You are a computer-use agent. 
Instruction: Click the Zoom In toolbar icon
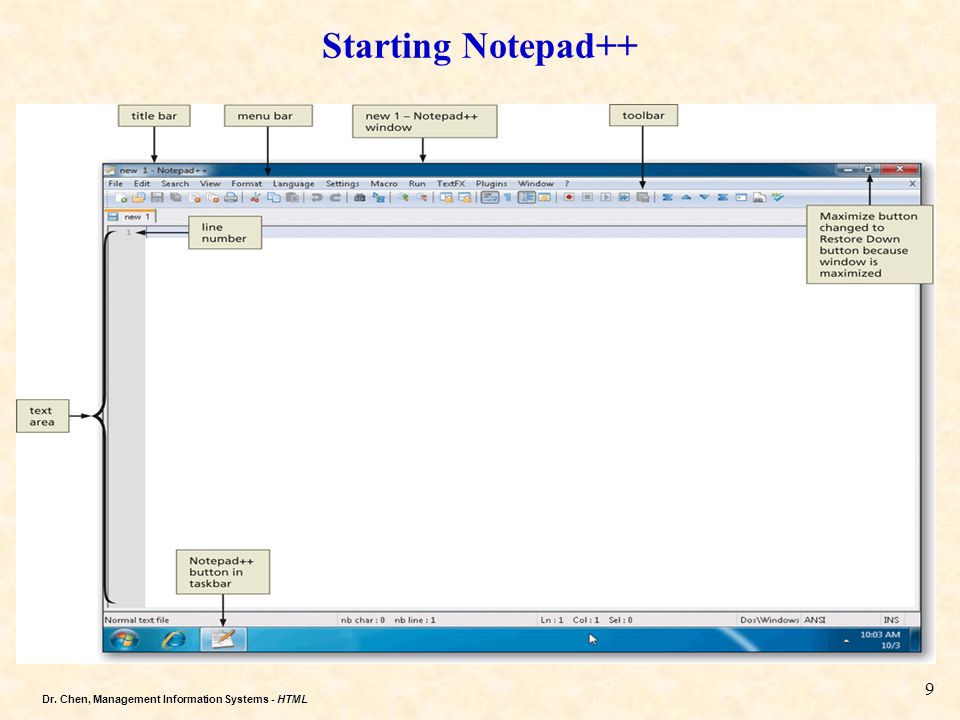click(403, 198)
